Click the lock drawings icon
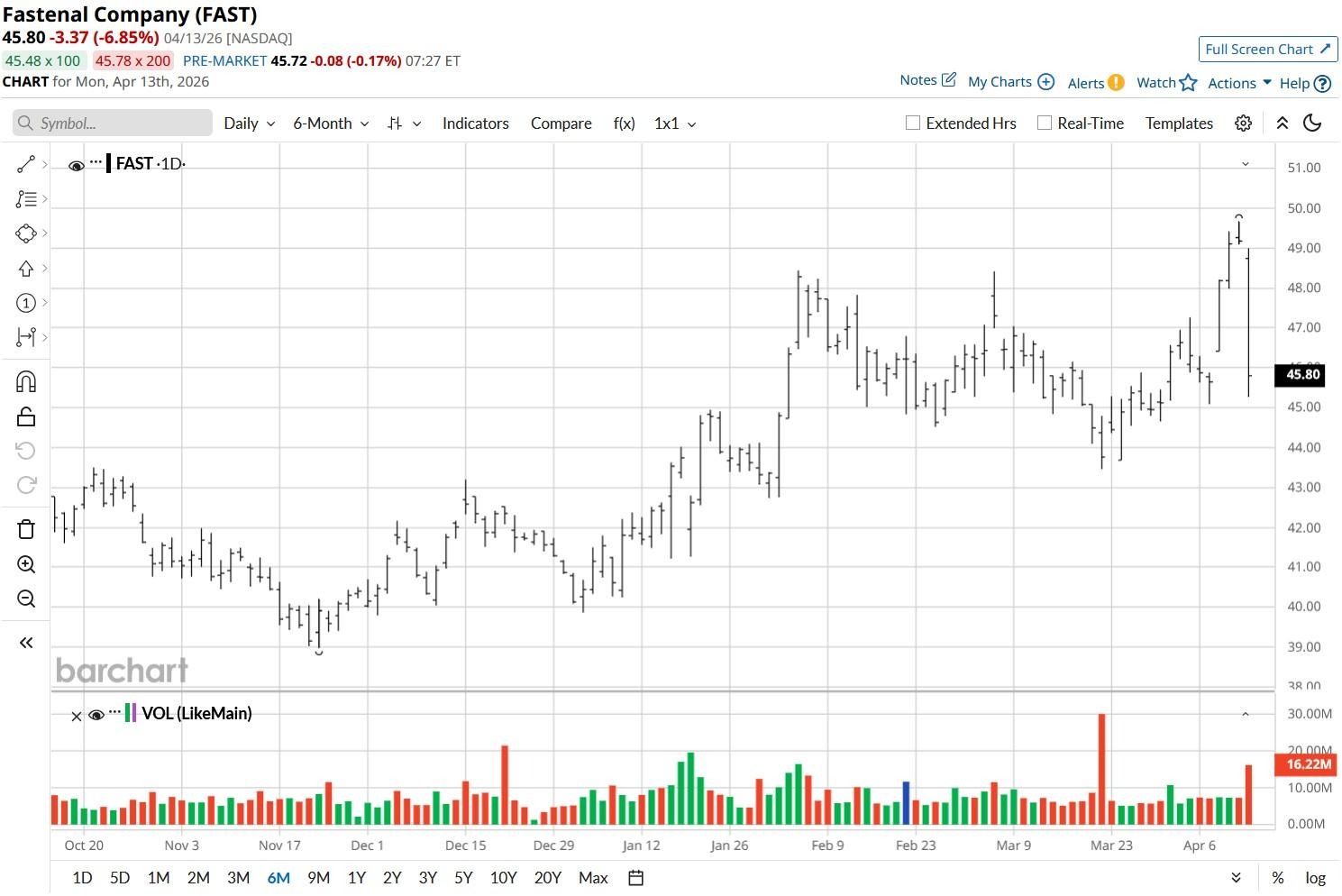 pos(26,416)
